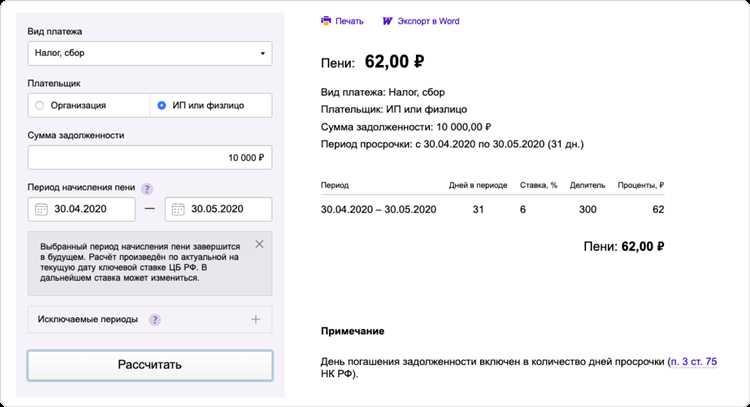Open the help tooltip for Период начисления пени
Image resolution: width=750 pixels, height=407 pixels.
(x=147, y=188)
